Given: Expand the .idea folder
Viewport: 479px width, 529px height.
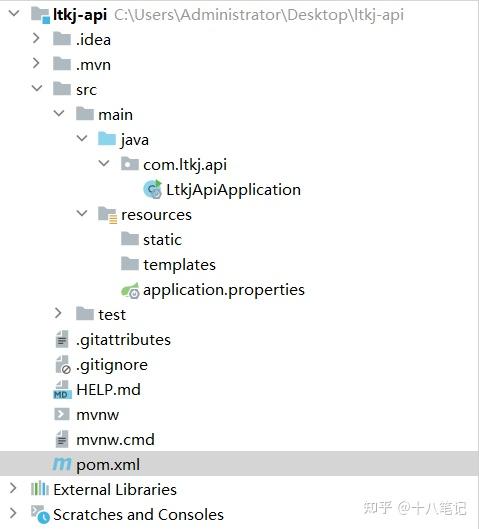Looking at the screenshot, I should pyautogui.click(x=36, y=38).
